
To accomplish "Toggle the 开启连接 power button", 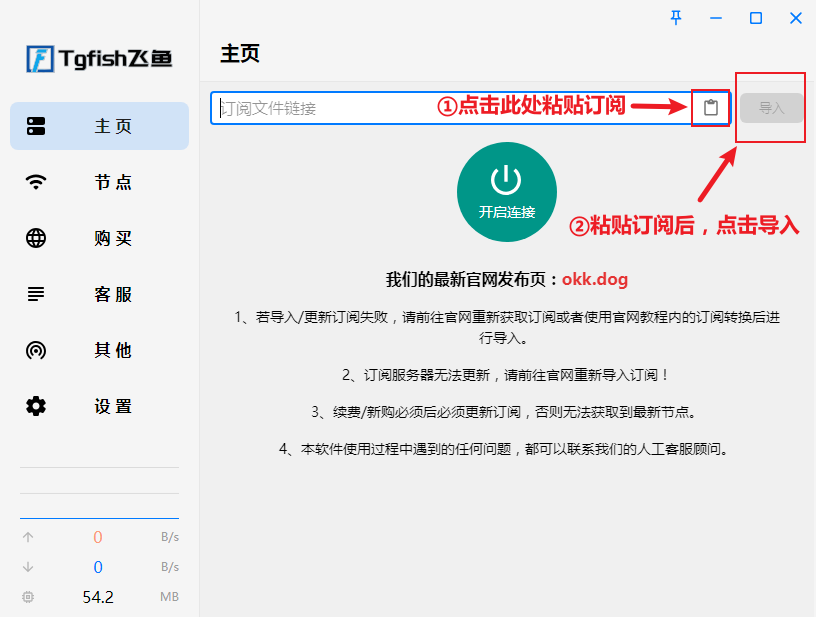I will tap(507, 192).
